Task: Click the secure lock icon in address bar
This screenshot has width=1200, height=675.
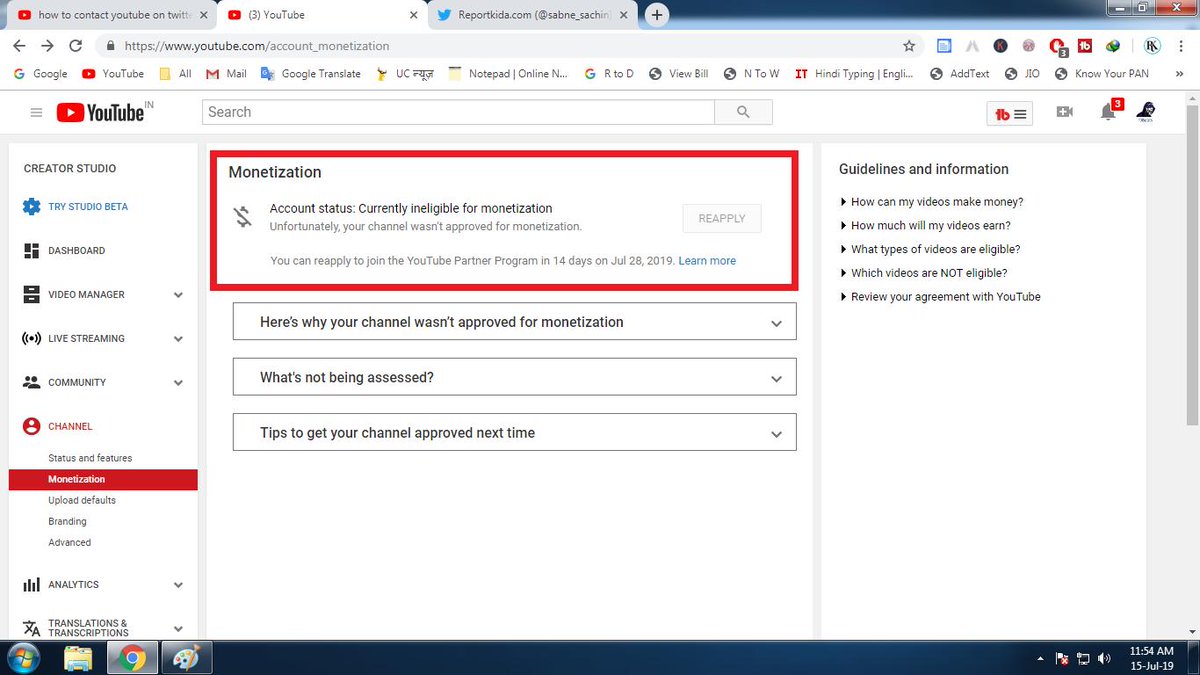Action: point(110,46)
